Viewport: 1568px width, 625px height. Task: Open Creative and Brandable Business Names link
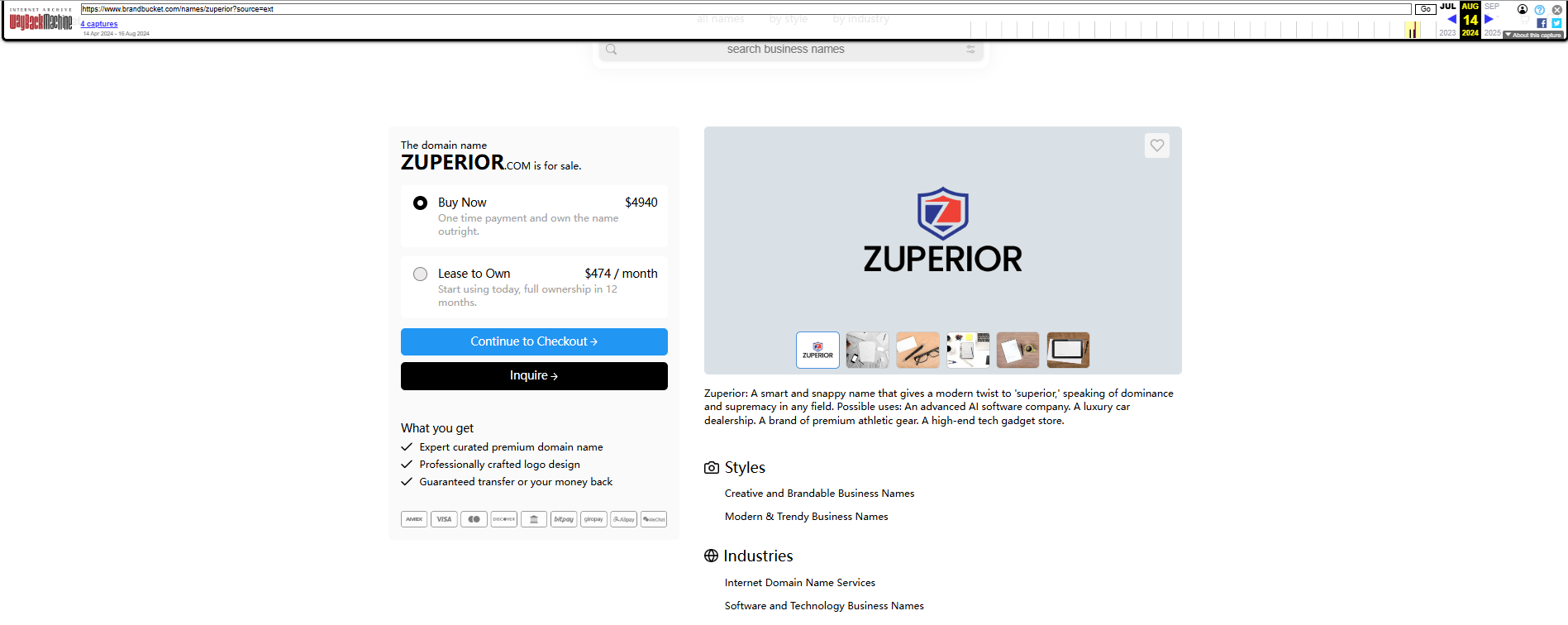click(x=819, y=494)
